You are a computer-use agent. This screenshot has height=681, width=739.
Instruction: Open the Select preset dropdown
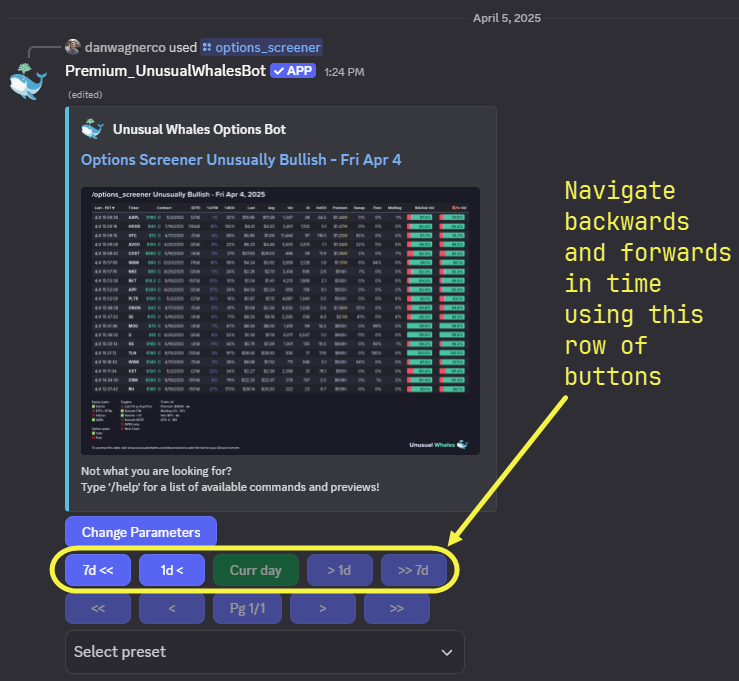tap(265, 652)
